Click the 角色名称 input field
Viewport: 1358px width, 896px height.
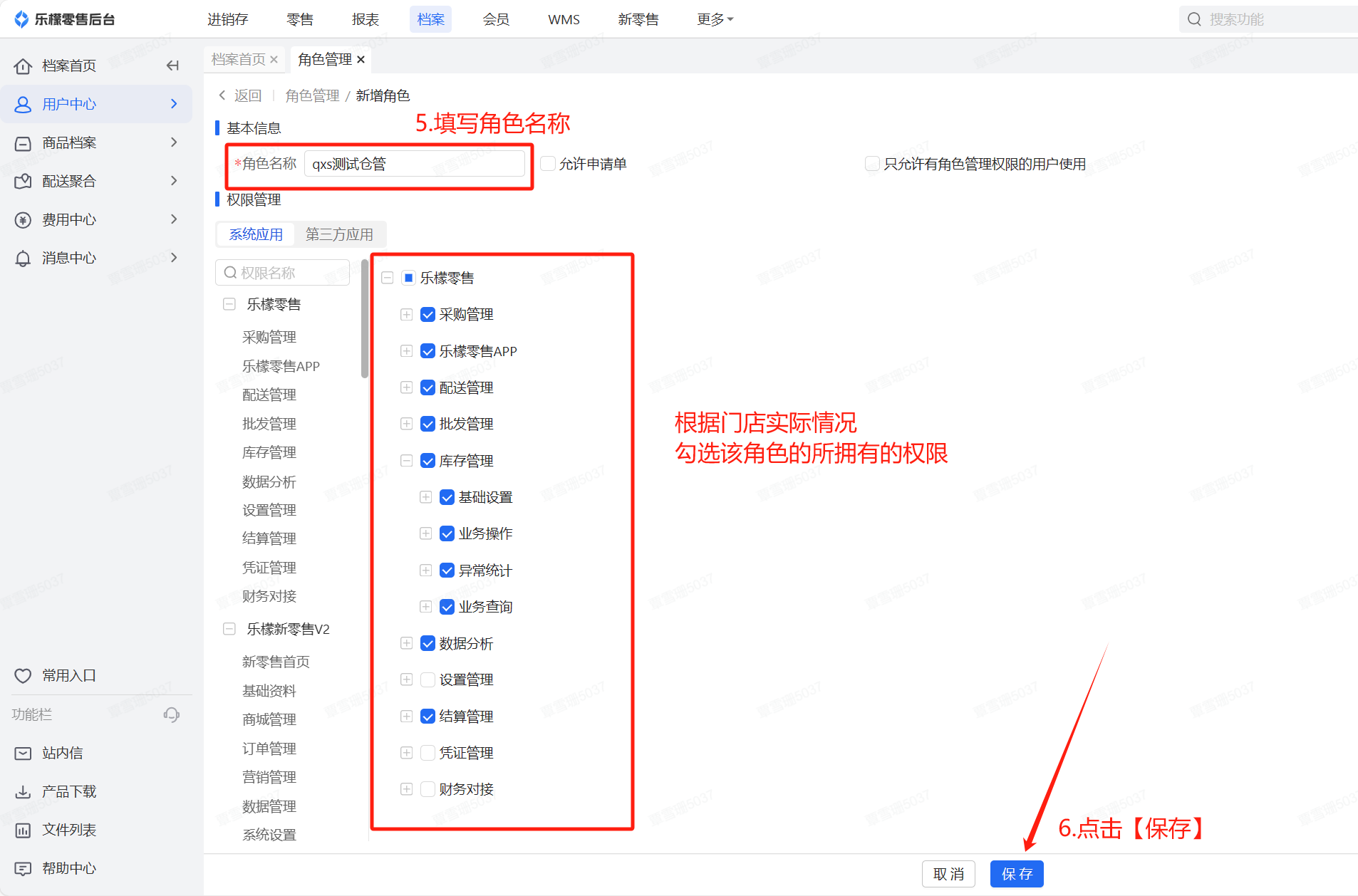click(415, 164)
